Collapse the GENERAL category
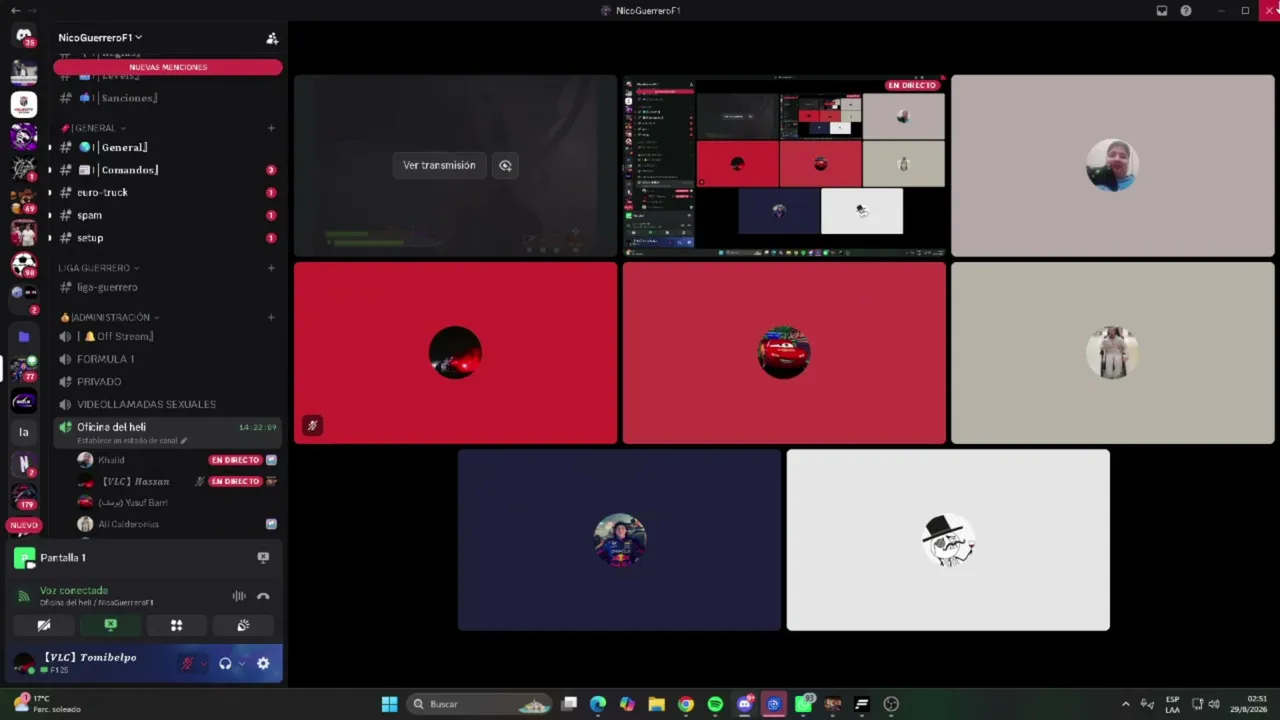This screenshot has height=720, width=1280. (x=93, y=128)
